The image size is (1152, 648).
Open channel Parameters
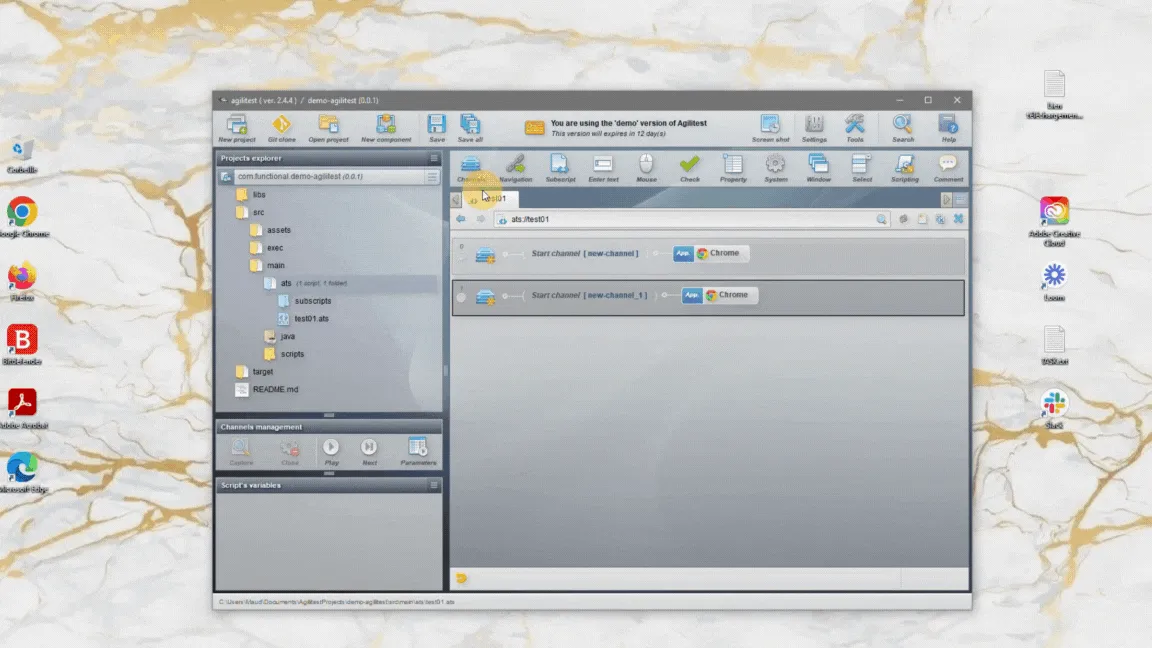pyautogui.click(x=418, y=452)
